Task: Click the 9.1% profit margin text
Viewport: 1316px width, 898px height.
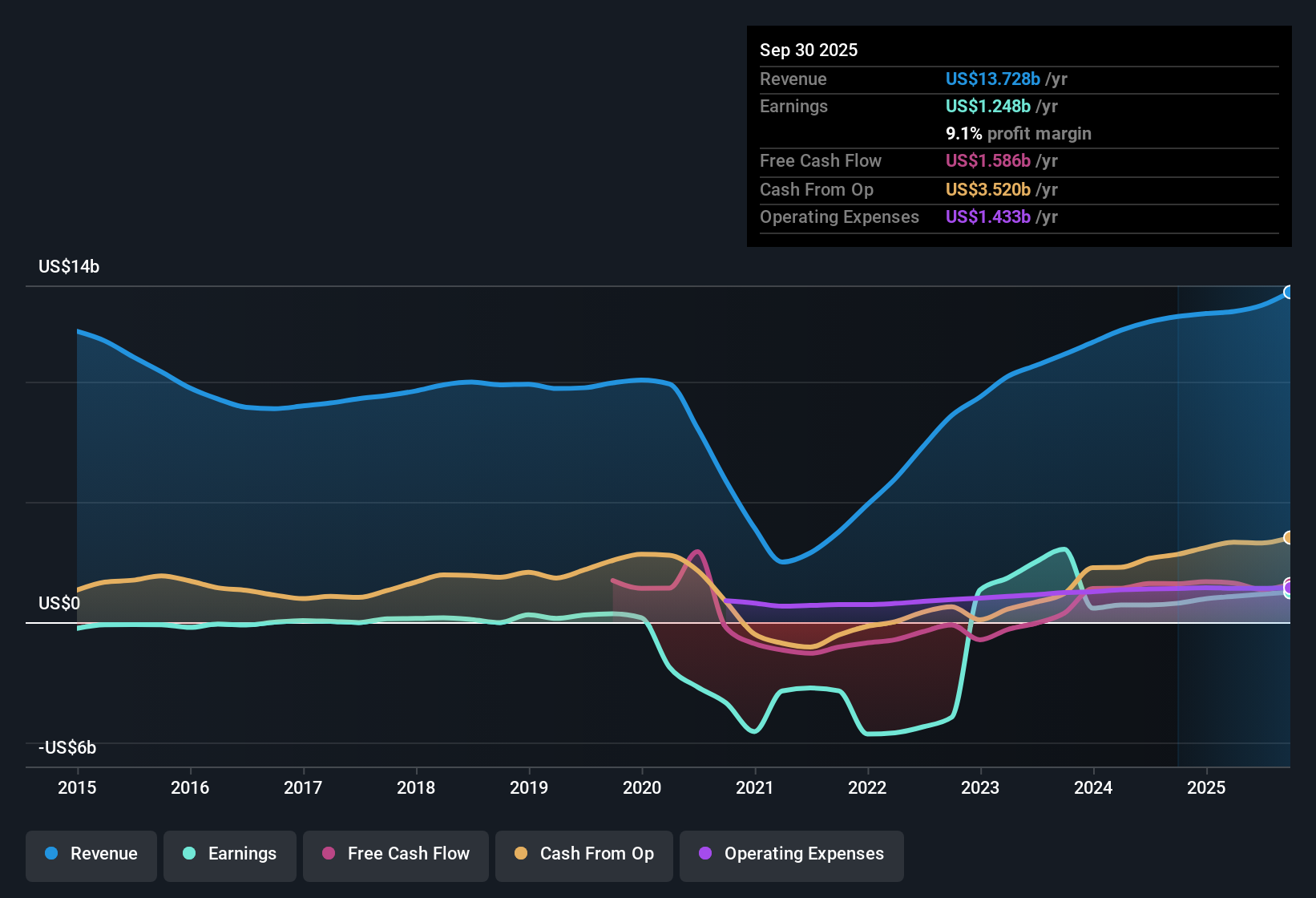Action: pos(1018,133)
